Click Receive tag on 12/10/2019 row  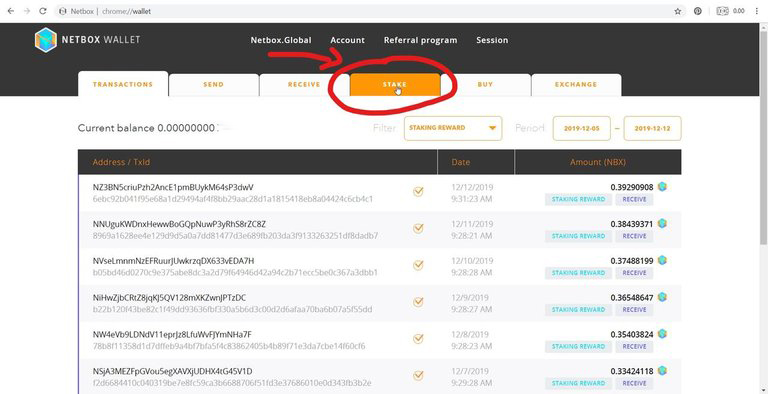tap(634, 273)
